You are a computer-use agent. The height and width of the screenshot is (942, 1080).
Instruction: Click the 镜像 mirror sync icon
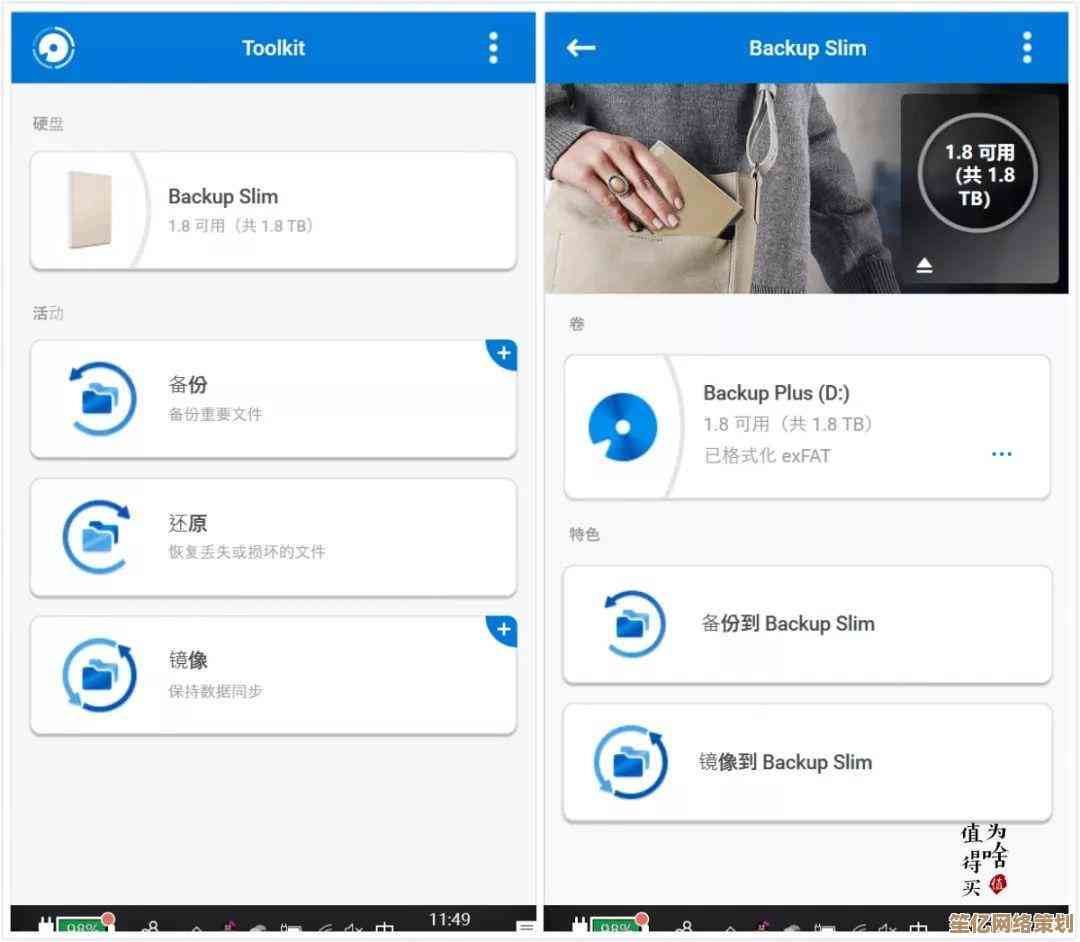tap(98, 675)
